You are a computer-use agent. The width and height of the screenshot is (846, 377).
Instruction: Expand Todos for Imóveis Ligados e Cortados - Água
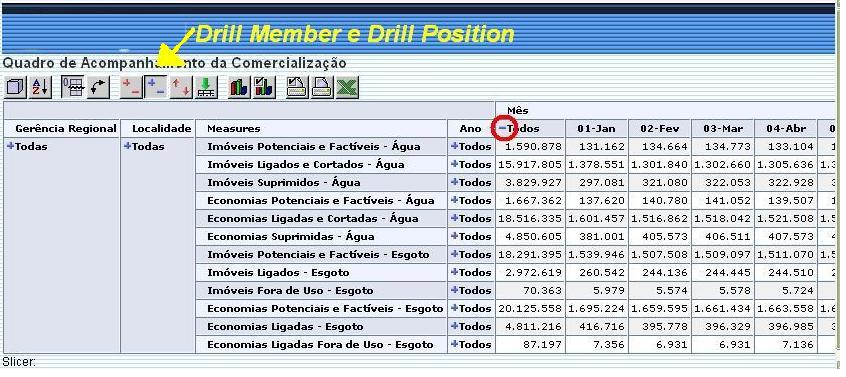pyautogui.click(x=455, y=164)
